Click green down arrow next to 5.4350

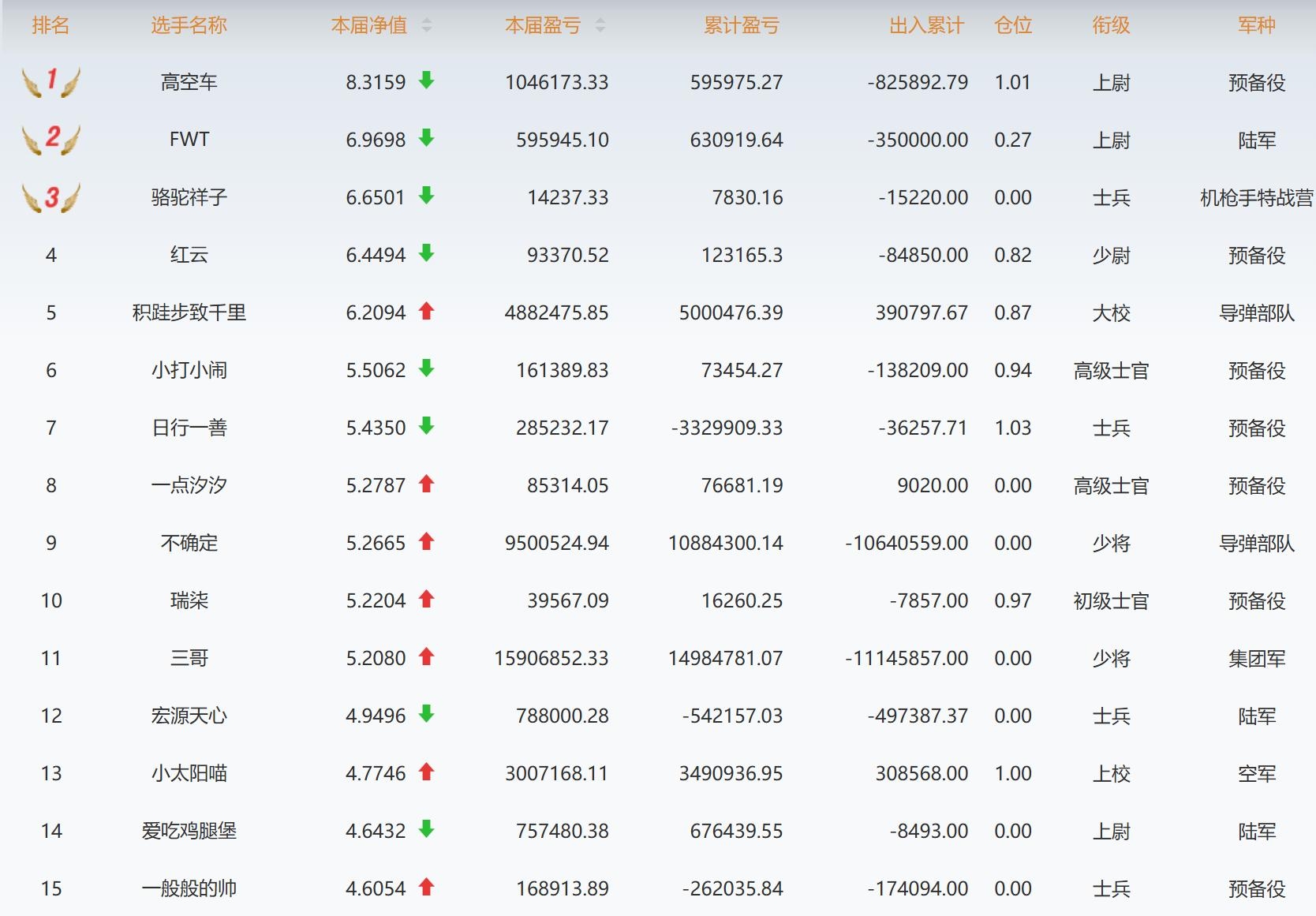(427, 427)
